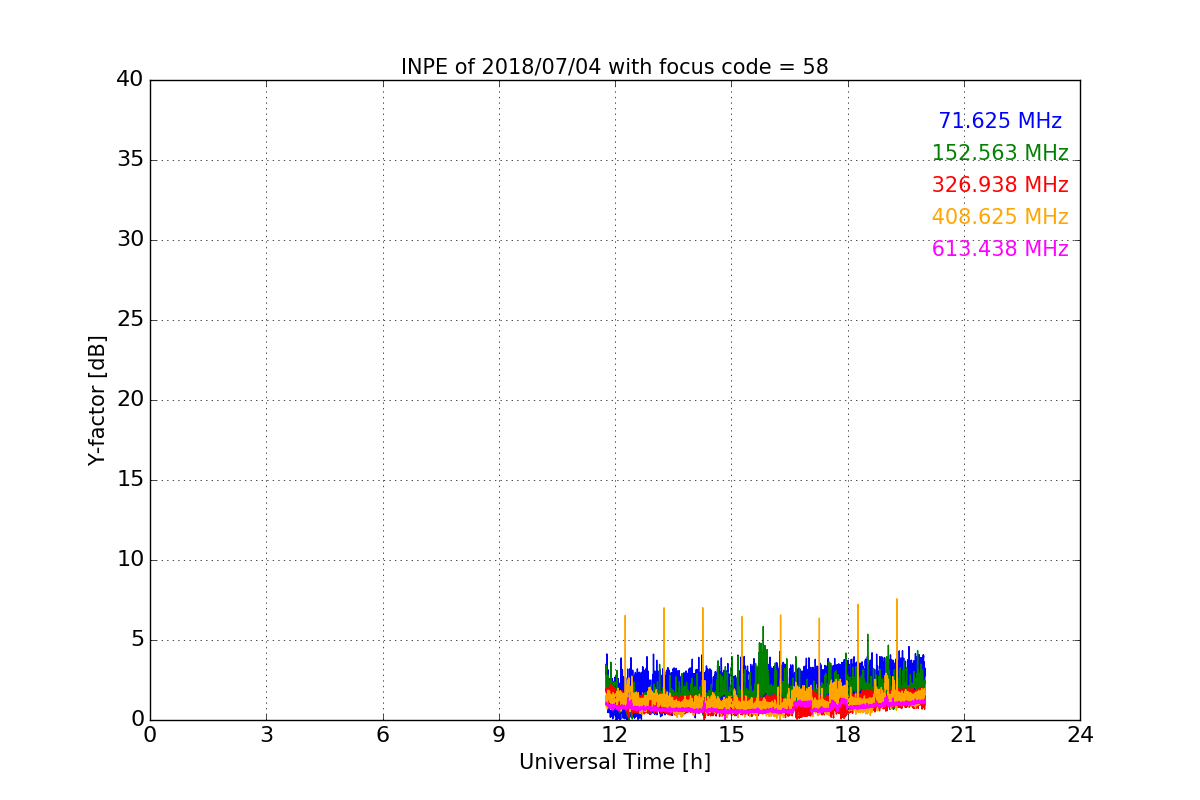The image size is (1200, 800).
Task: Select the orange 408.625 MHz legend label
Action: pos(1000,217)
